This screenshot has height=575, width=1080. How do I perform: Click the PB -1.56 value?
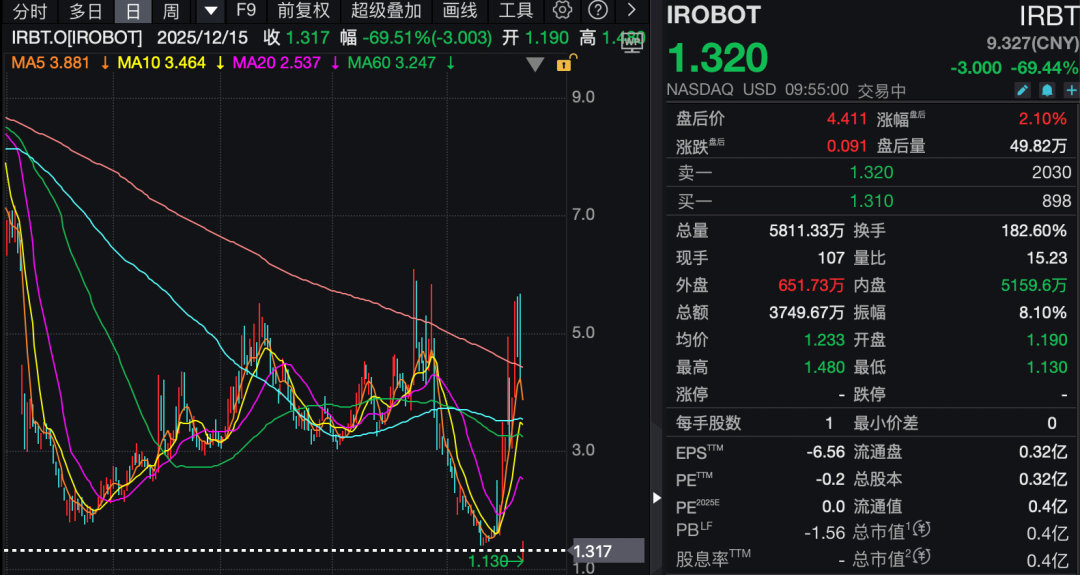click(x=825, y=533)
